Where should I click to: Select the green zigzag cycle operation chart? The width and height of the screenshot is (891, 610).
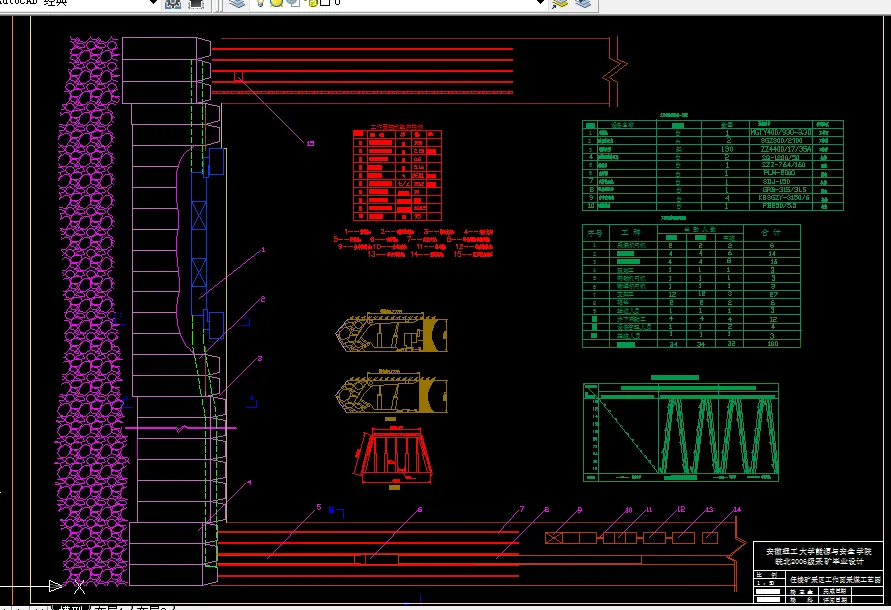(681, 432)
